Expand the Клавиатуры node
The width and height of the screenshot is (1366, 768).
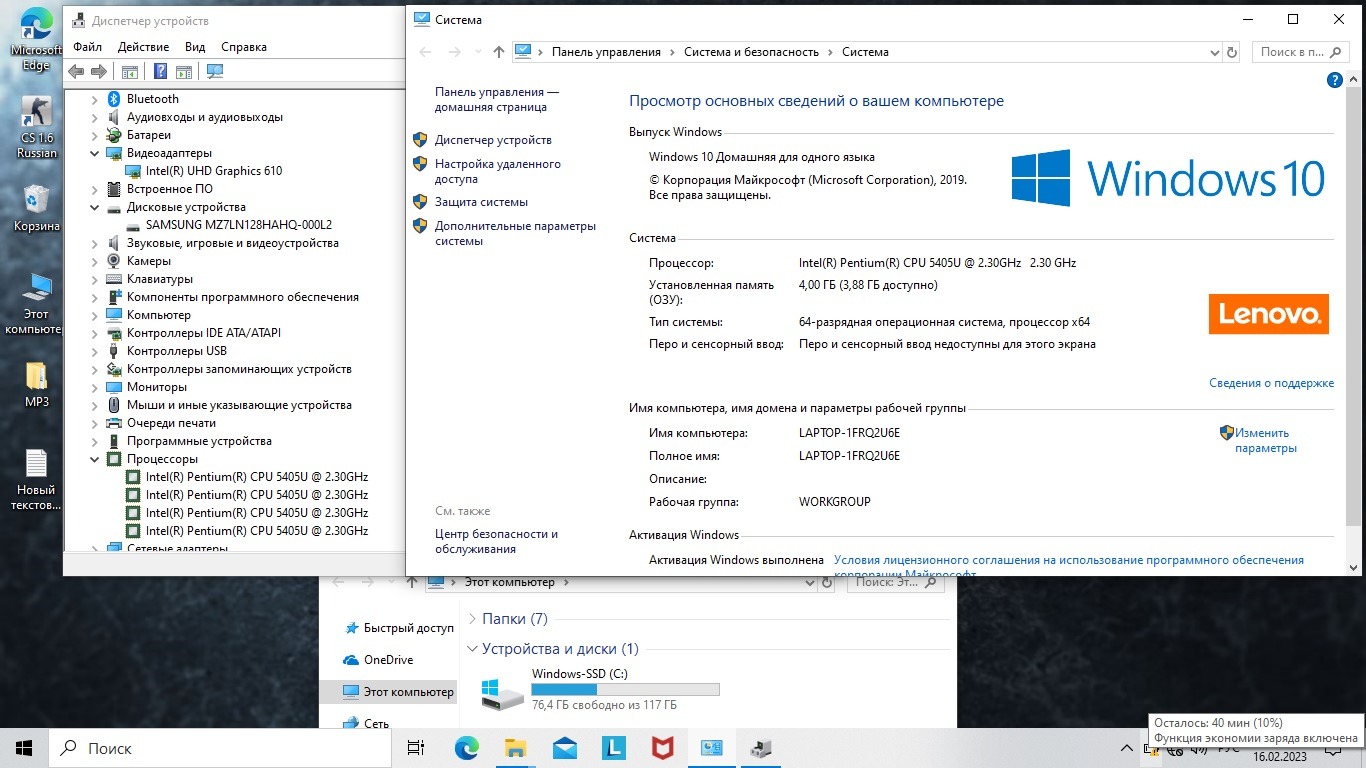point(95,279)
